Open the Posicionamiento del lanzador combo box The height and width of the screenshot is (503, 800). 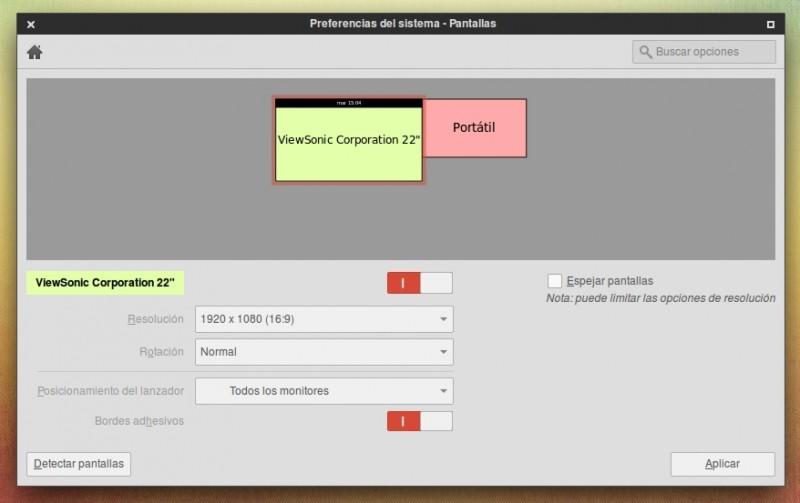click(x=323, y=391)
